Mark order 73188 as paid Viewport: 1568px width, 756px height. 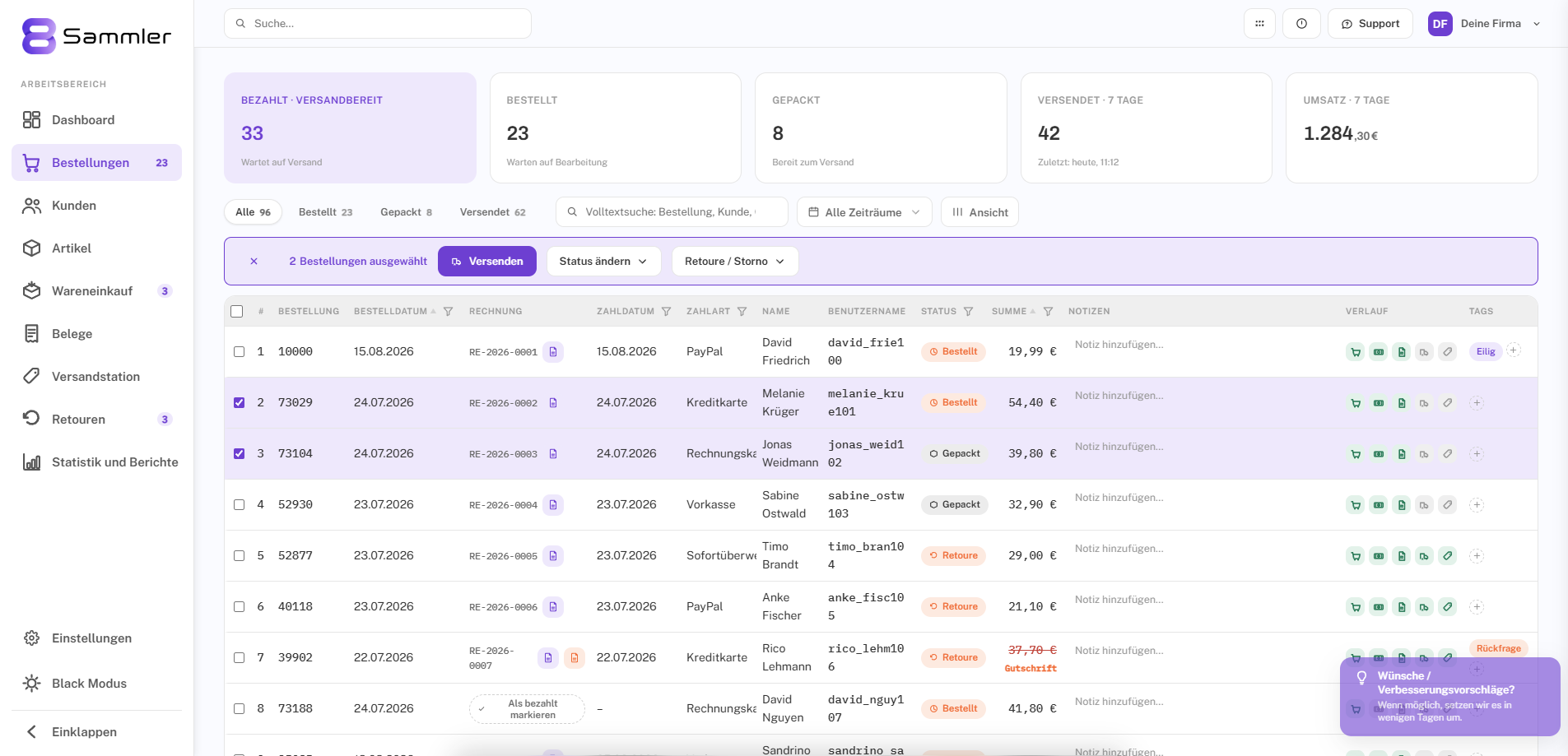coord(527,709)
